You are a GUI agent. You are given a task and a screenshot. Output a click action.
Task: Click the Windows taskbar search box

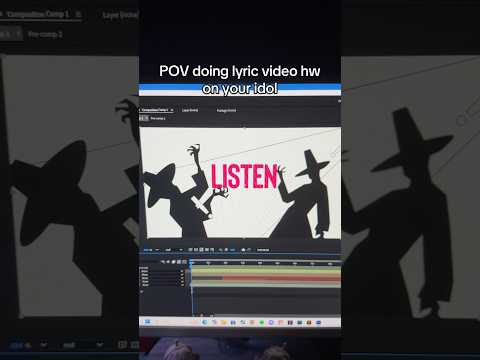(x=175, y=322)
